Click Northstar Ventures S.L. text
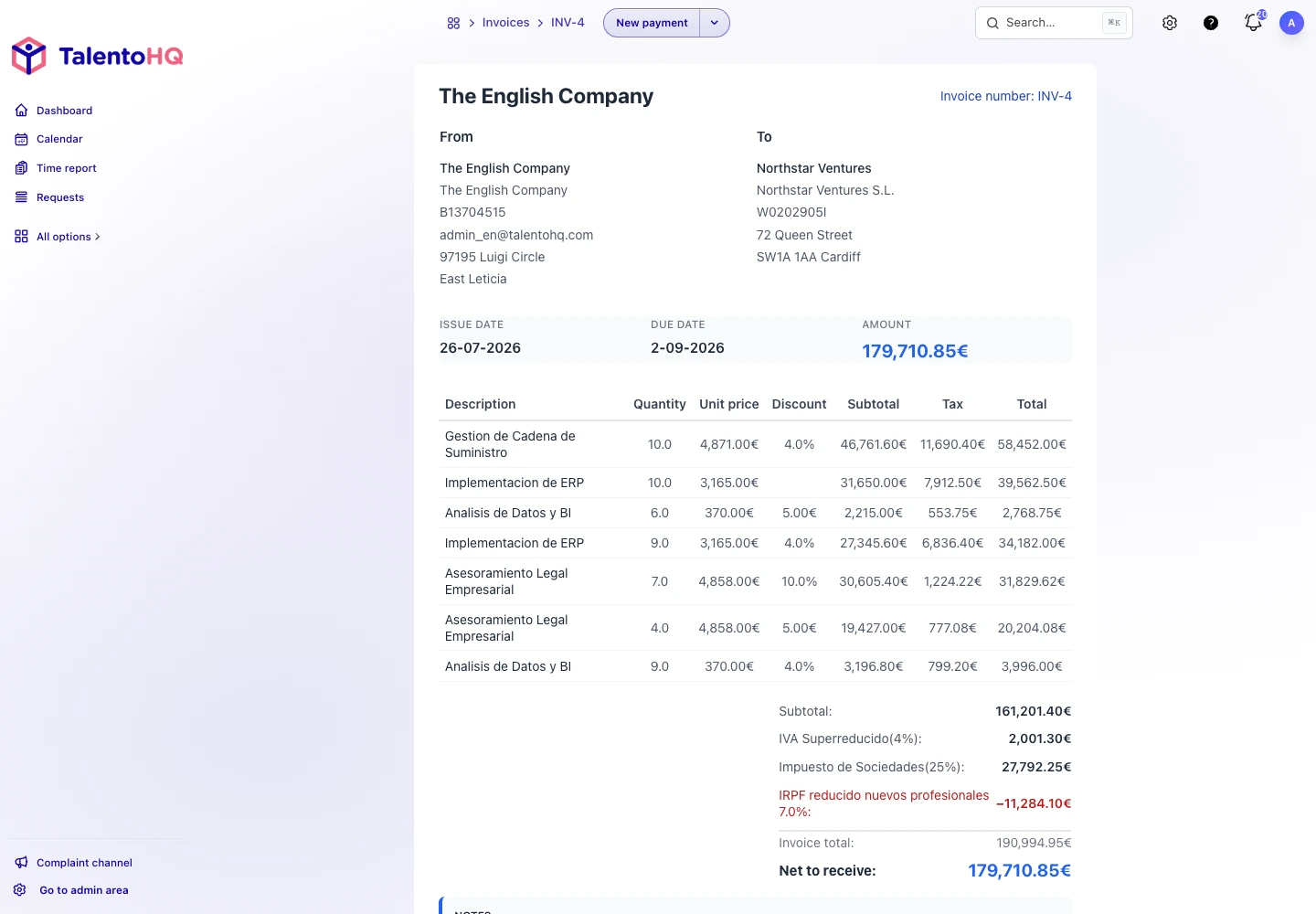The image size is (1316, 914). [825, 190]
